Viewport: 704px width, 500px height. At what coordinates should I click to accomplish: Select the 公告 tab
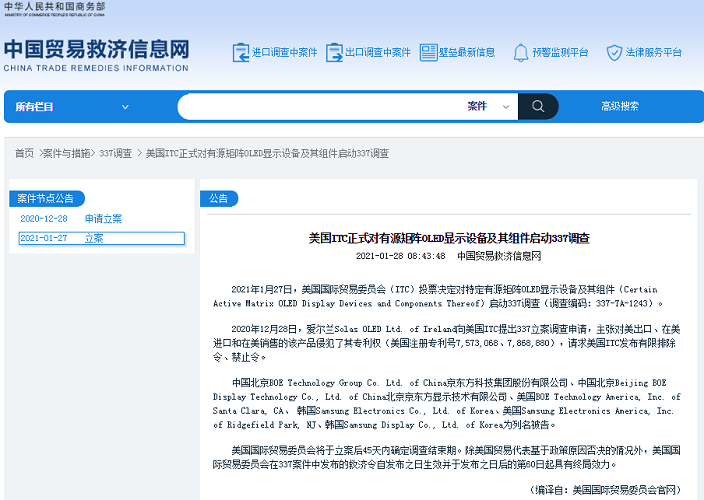(219, 198)
